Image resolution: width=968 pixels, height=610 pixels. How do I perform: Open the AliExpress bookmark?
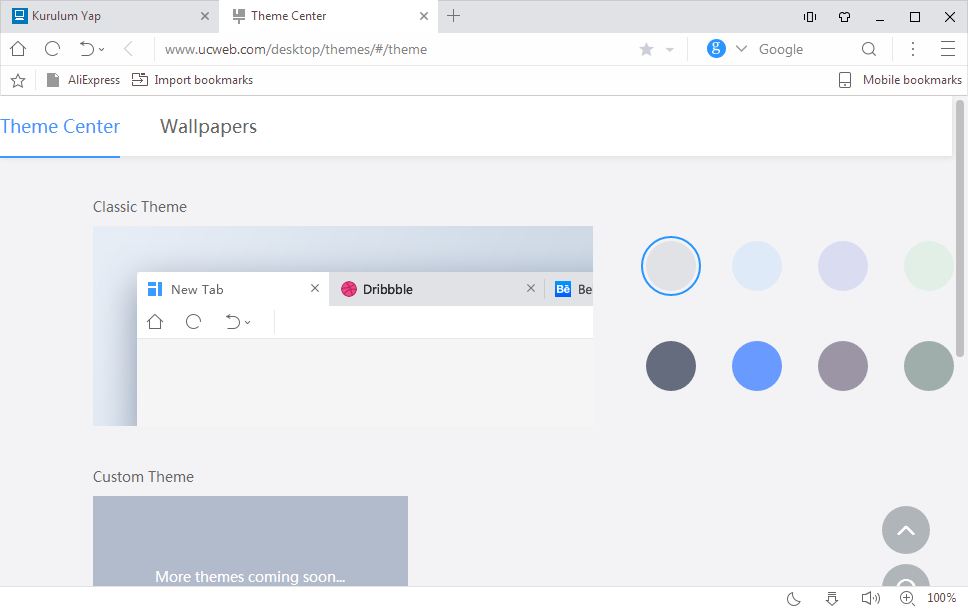point(84,80)
